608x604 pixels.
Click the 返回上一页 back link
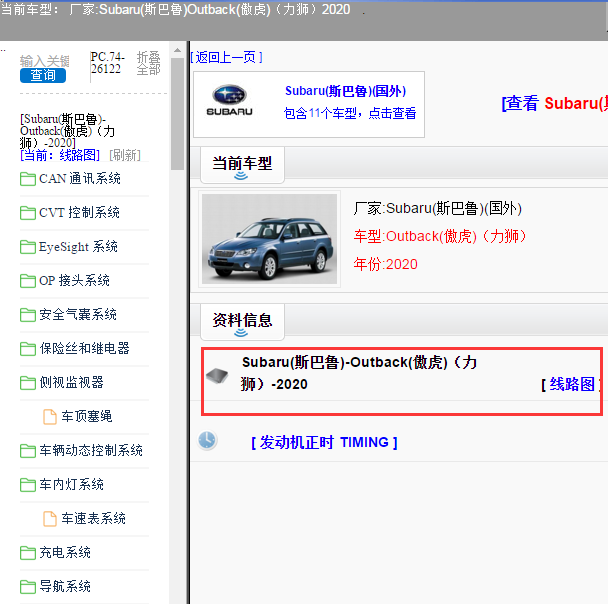point(226,57)
